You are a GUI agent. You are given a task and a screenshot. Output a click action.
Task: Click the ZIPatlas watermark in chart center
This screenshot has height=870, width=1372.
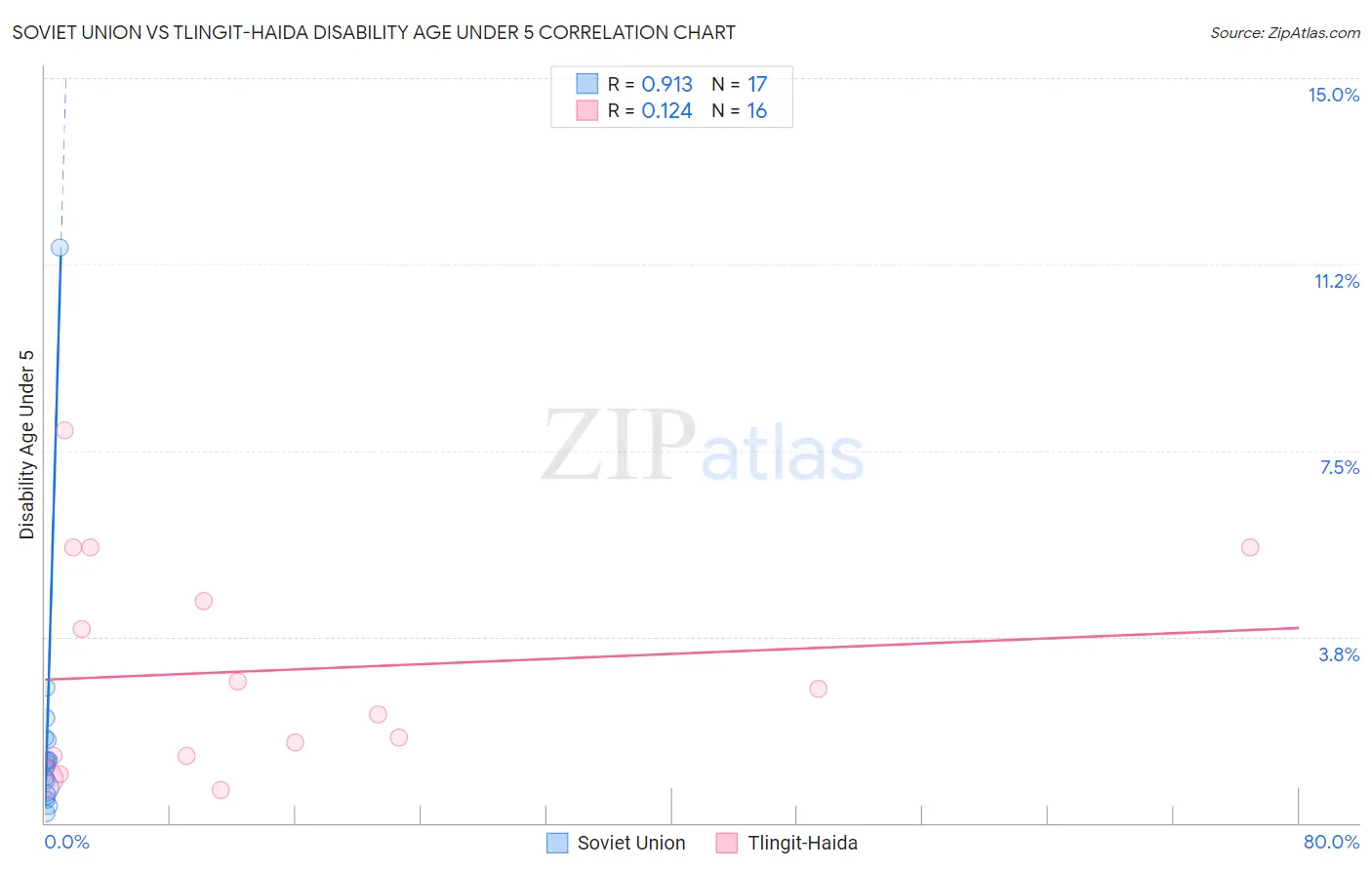pos(703,447)
